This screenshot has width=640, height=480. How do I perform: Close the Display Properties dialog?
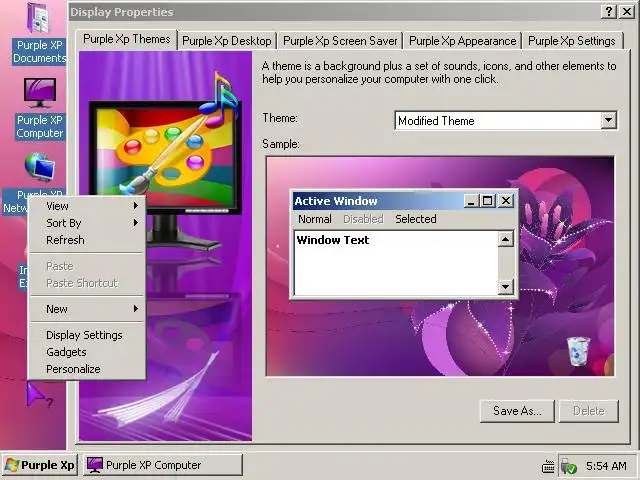point(627,11)
